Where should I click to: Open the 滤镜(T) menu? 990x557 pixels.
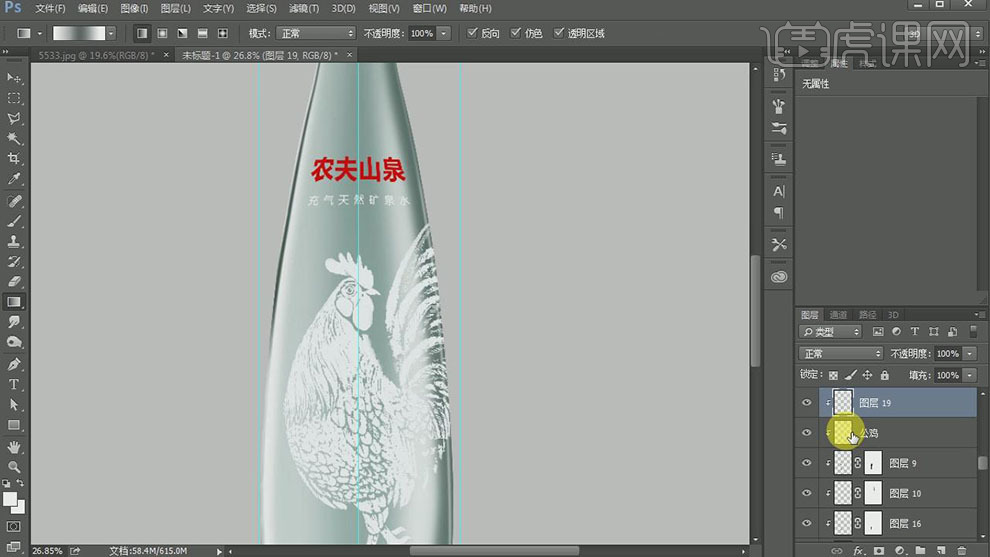304,8
